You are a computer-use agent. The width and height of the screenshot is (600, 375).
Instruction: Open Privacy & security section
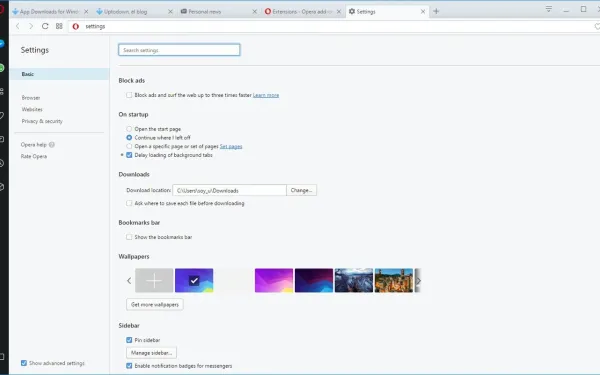(x=42, y=121)
